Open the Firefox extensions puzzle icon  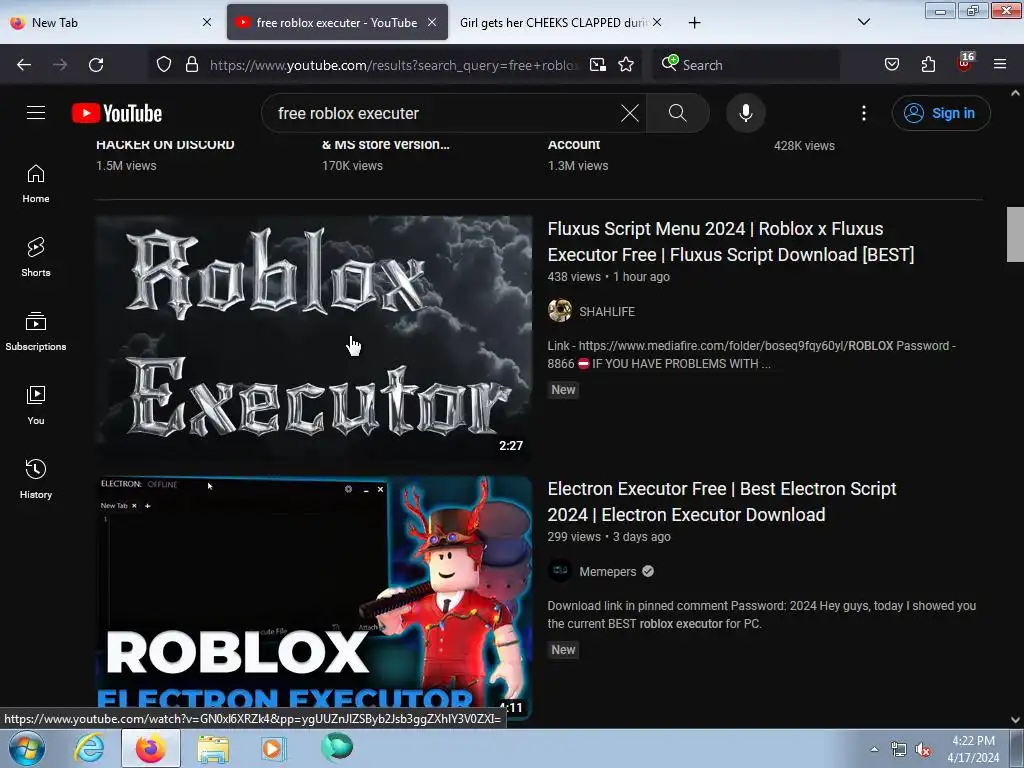pyautogui.click(x=928, y=65)
